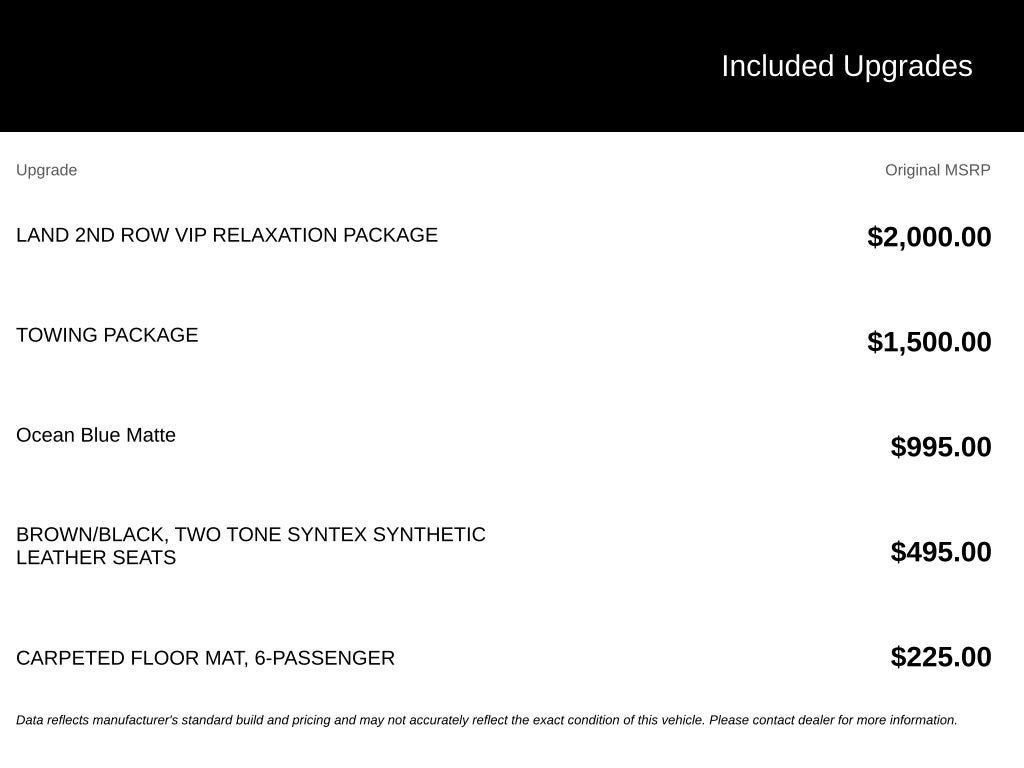1024x768 pixels.
Task: Click the word SYNTHETIC in seats upgrade
Action: click(429, 534)
